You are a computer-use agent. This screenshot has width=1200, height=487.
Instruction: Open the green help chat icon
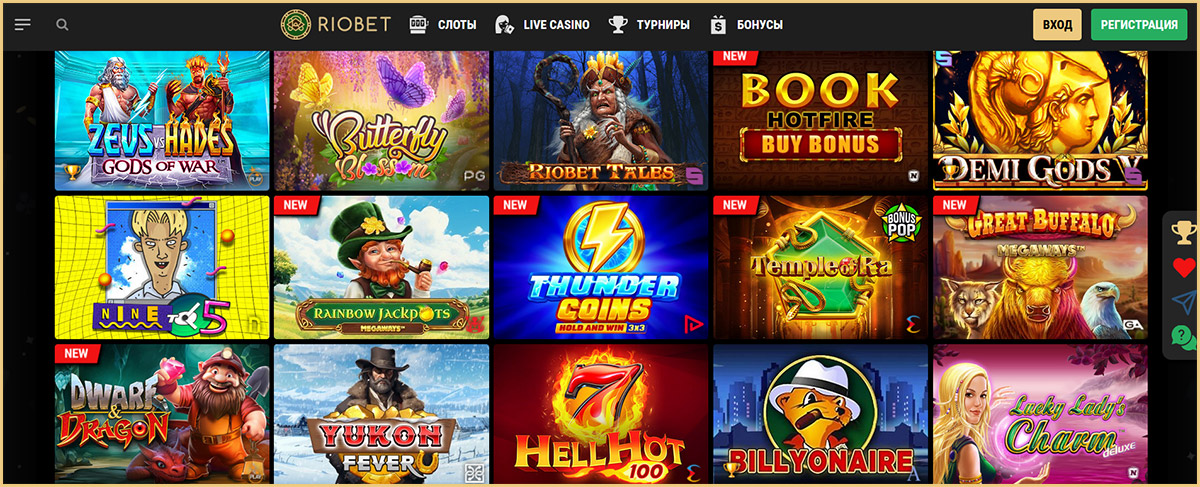(1184, 337)
